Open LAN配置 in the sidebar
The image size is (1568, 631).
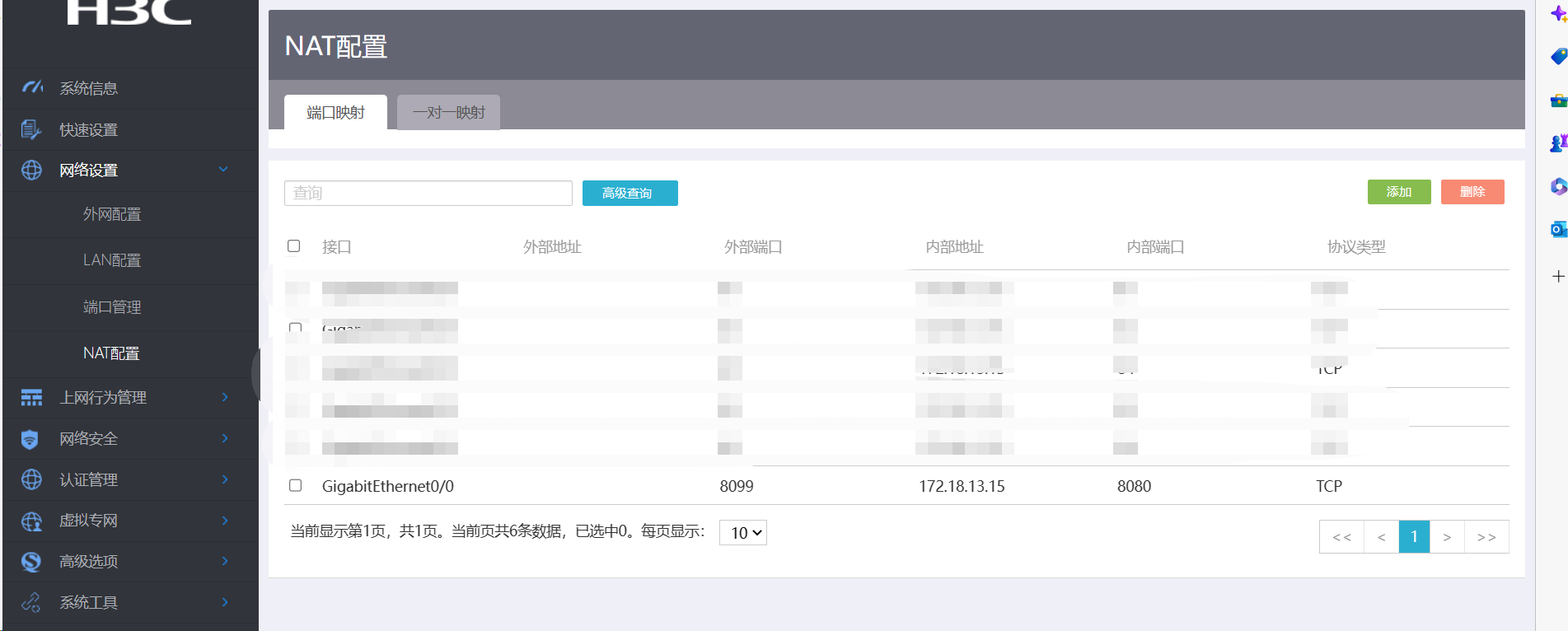point(112,260)
